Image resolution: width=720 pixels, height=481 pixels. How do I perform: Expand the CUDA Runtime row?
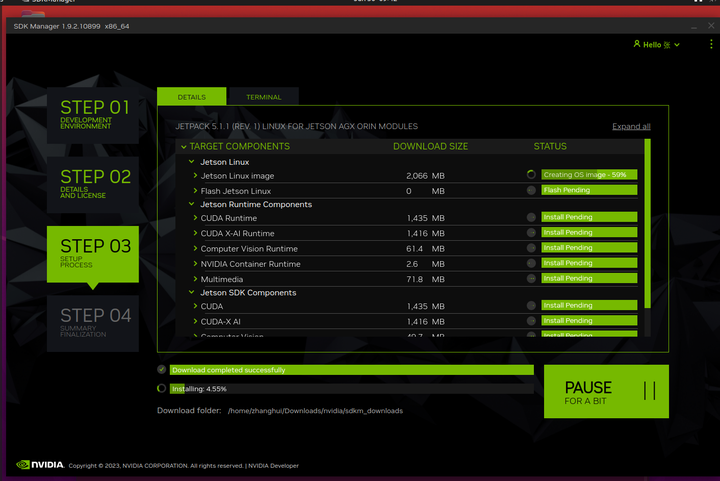[x=195, y=218]
